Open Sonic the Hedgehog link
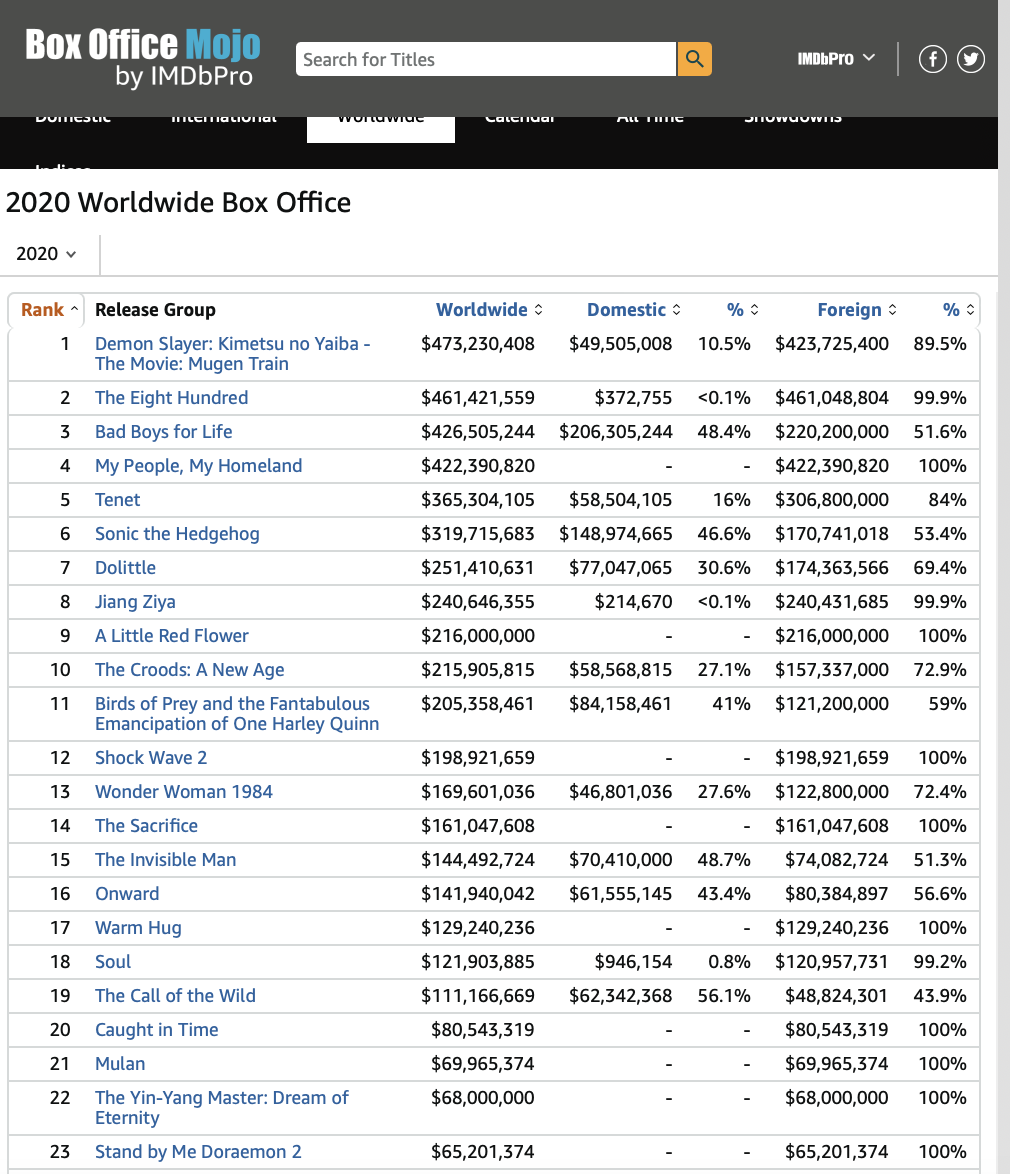The image size is (1010, 1174). click(177, 534)
